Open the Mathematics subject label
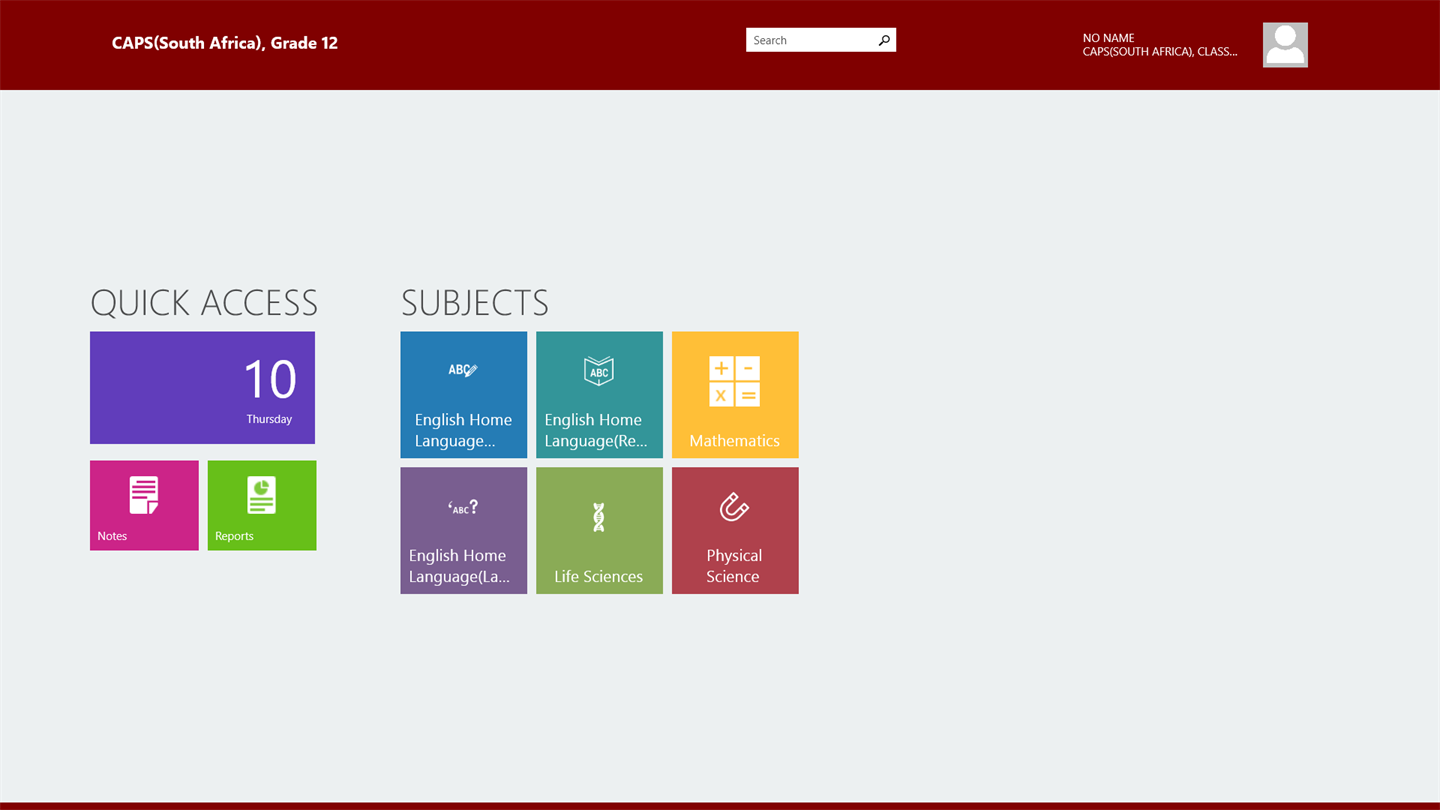Image resolution: width=1440 pixels, height=810 pixels. tap(735, 441)
